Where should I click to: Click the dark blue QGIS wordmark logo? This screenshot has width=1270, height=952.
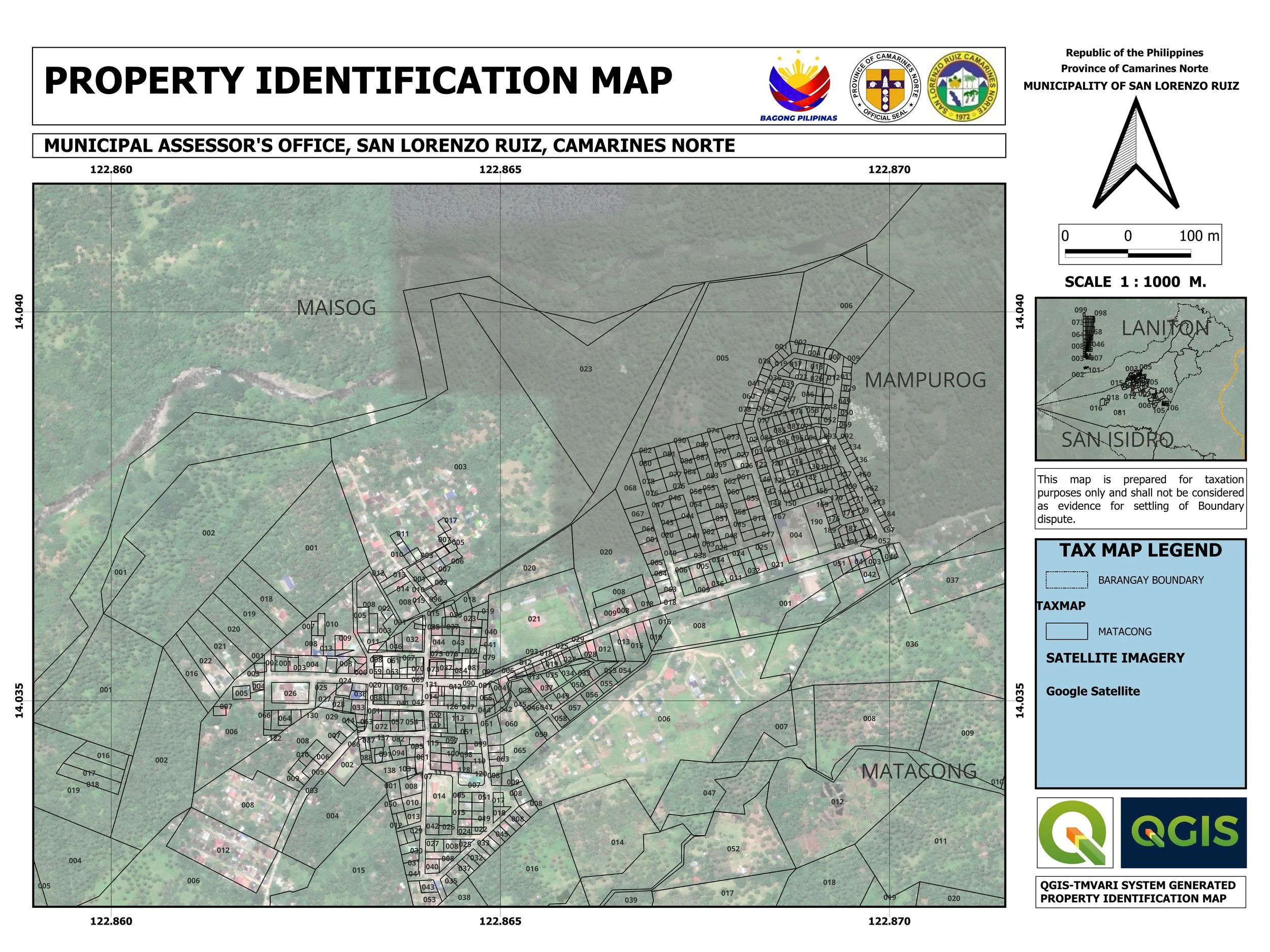click(x=1183, y=833)
